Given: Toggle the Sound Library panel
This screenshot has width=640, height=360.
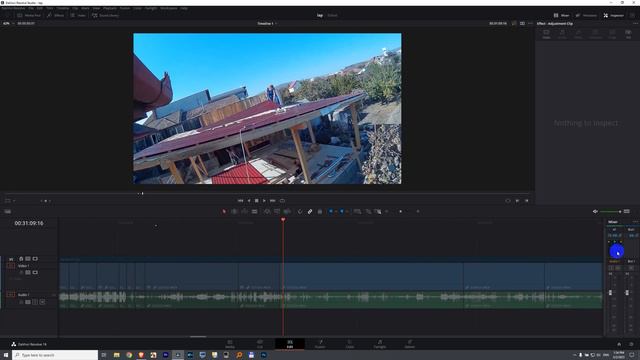Looking at the screenshot, I should tap(106, 15).
